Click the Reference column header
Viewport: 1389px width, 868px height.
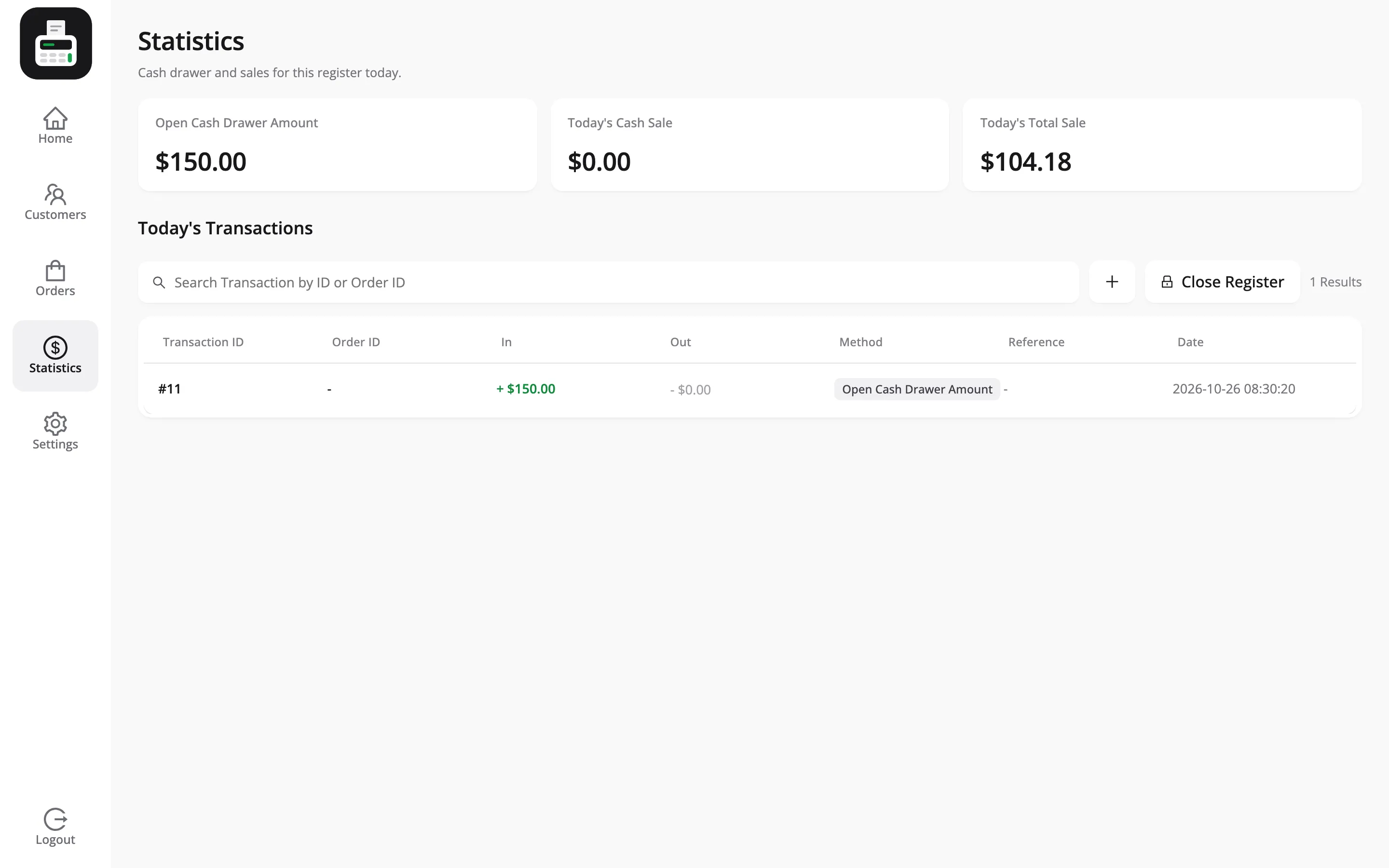(x=1036, y=342)
